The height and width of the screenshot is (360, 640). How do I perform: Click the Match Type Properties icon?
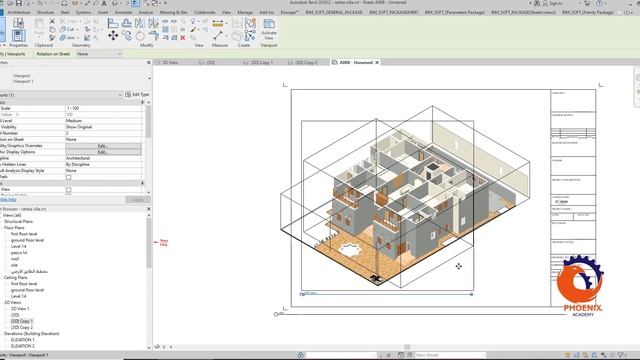pyautogui.click(x=52, y=38)
